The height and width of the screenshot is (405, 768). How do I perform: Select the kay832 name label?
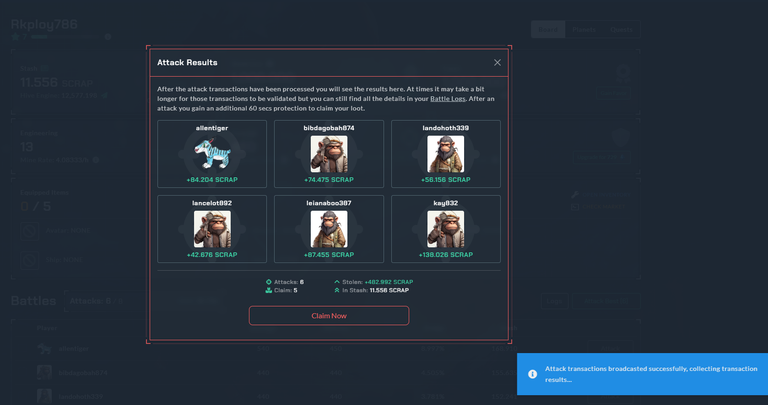446,203
